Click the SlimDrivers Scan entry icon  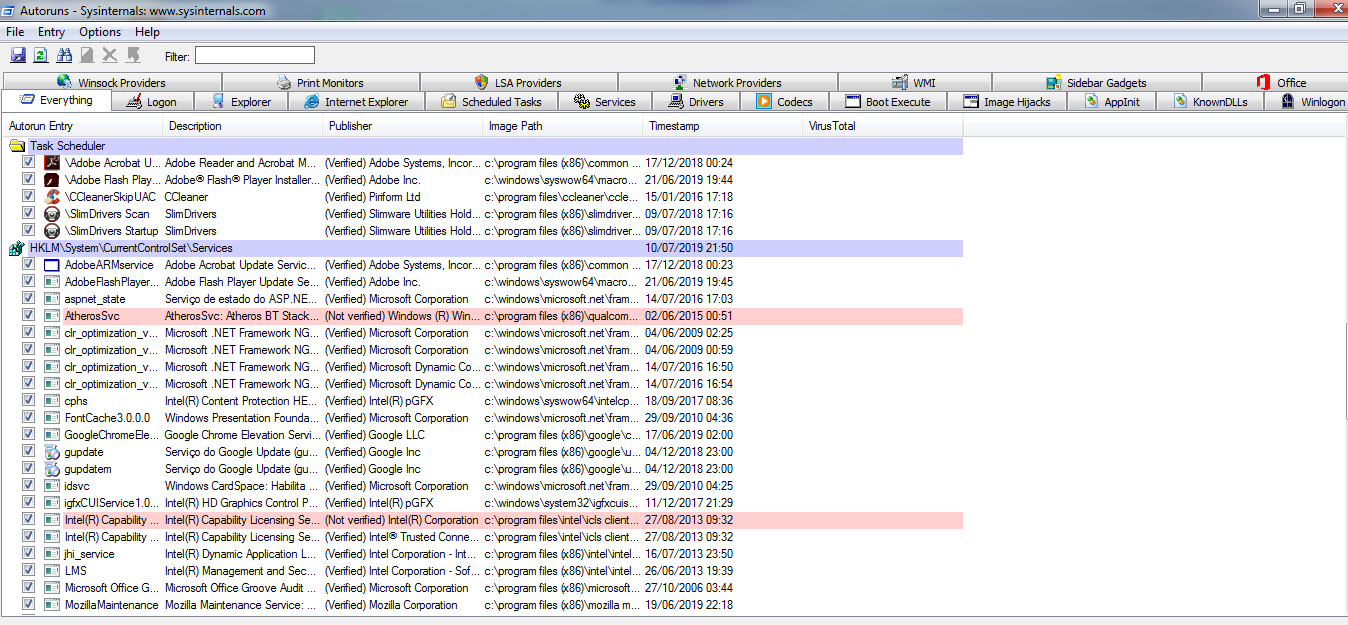[52, 214]
